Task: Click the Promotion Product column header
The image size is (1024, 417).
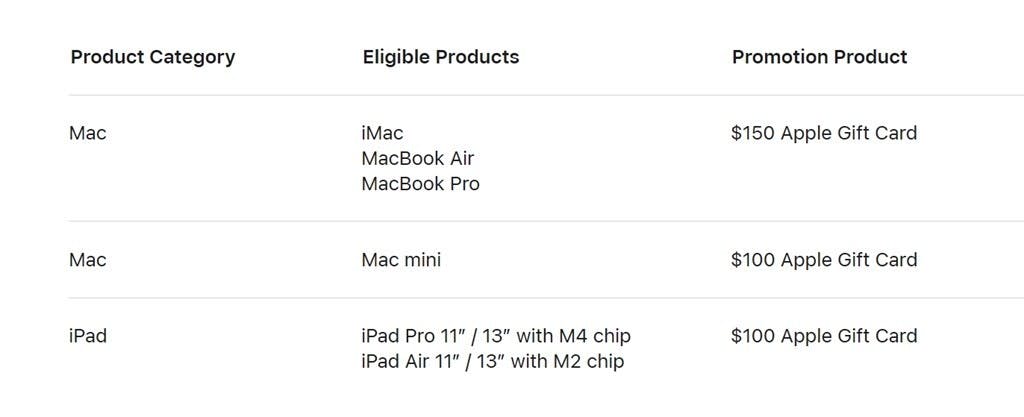Action: [820, 57]
